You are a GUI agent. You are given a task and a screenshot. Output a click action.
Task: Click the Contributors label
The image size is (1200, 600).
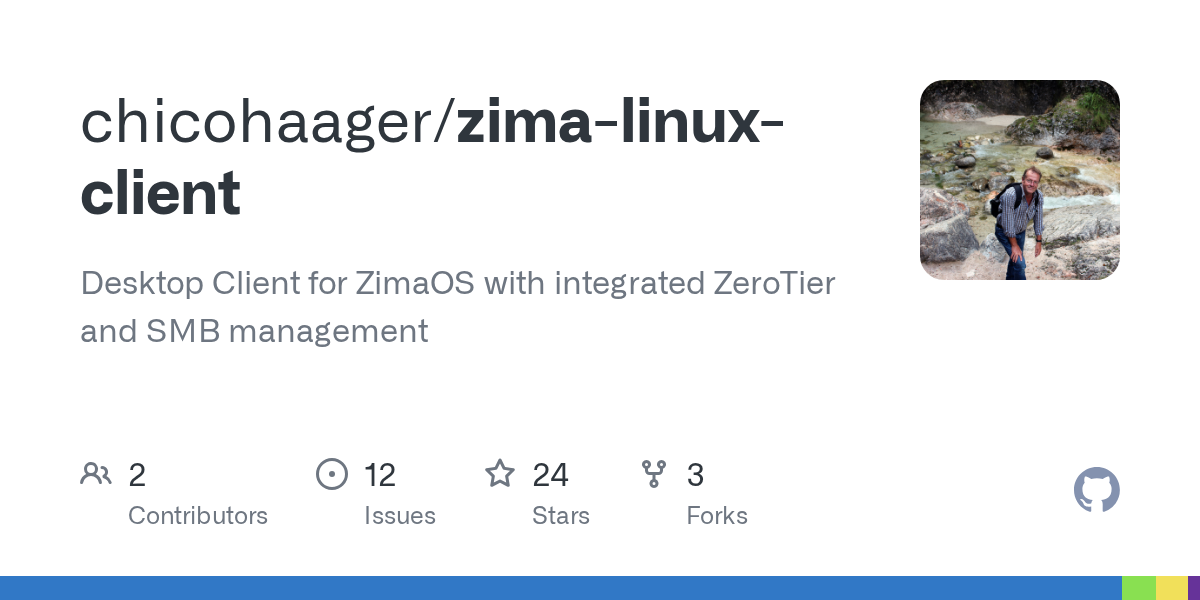[198, 516]
